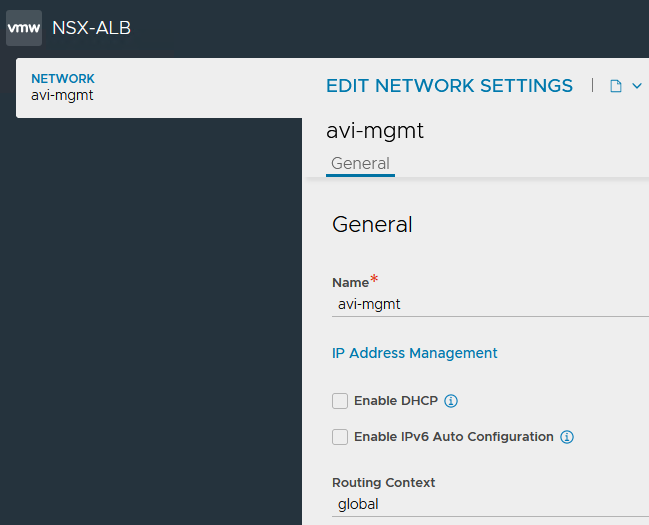
Task: Click the EDIT NETWORK SETTINGS heading
Action: click(x=449, y=86)
